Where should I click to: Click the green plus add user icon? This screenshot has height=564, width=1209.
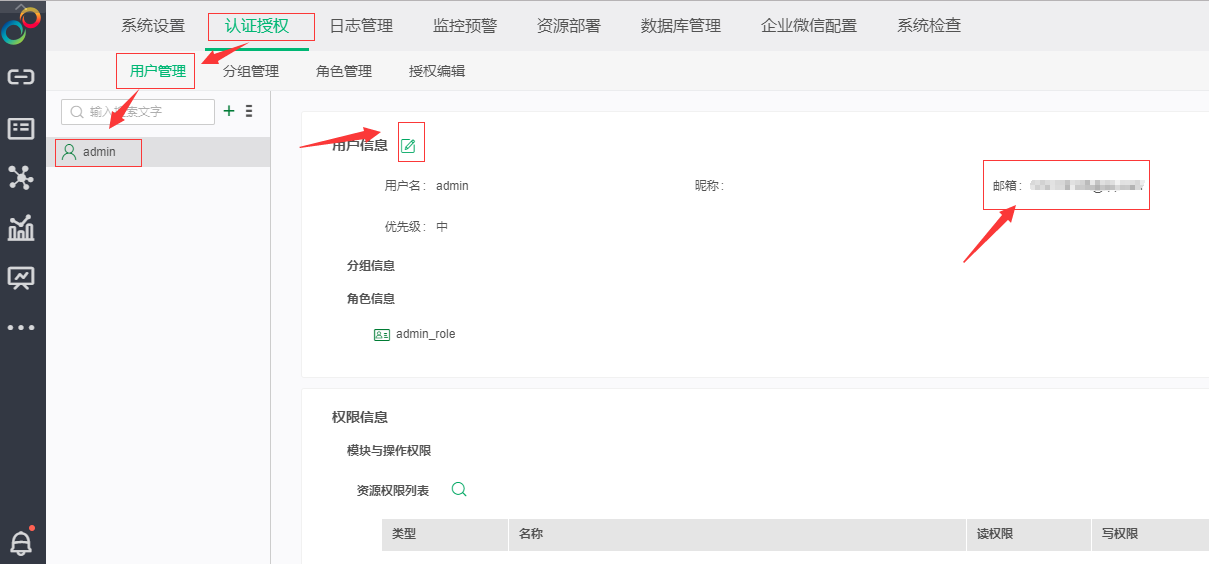click(229, 111)
